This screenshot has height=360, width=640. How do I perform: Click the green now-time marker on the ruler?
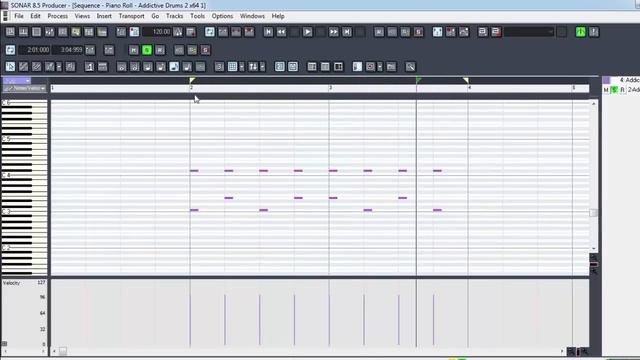pos(418,80)
